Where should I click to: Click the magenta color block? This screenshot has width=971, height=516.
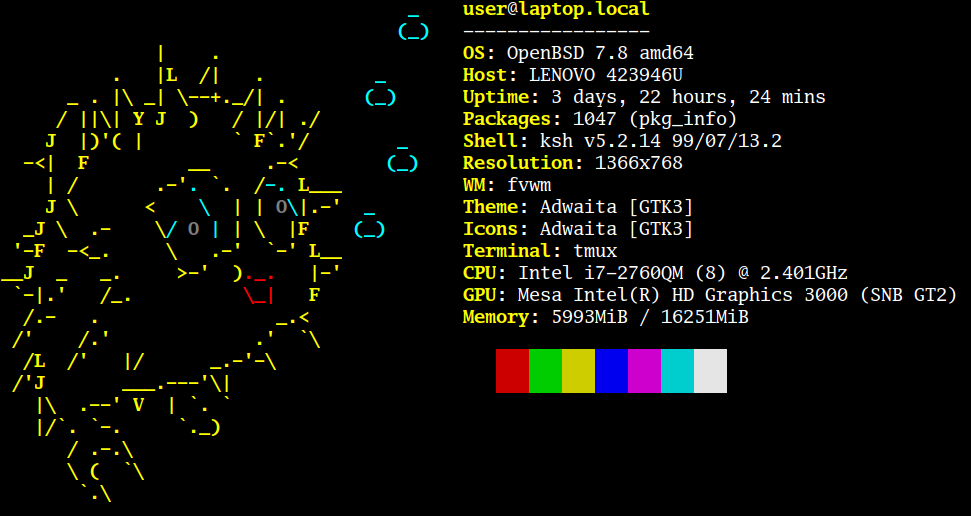click(645, 370)
